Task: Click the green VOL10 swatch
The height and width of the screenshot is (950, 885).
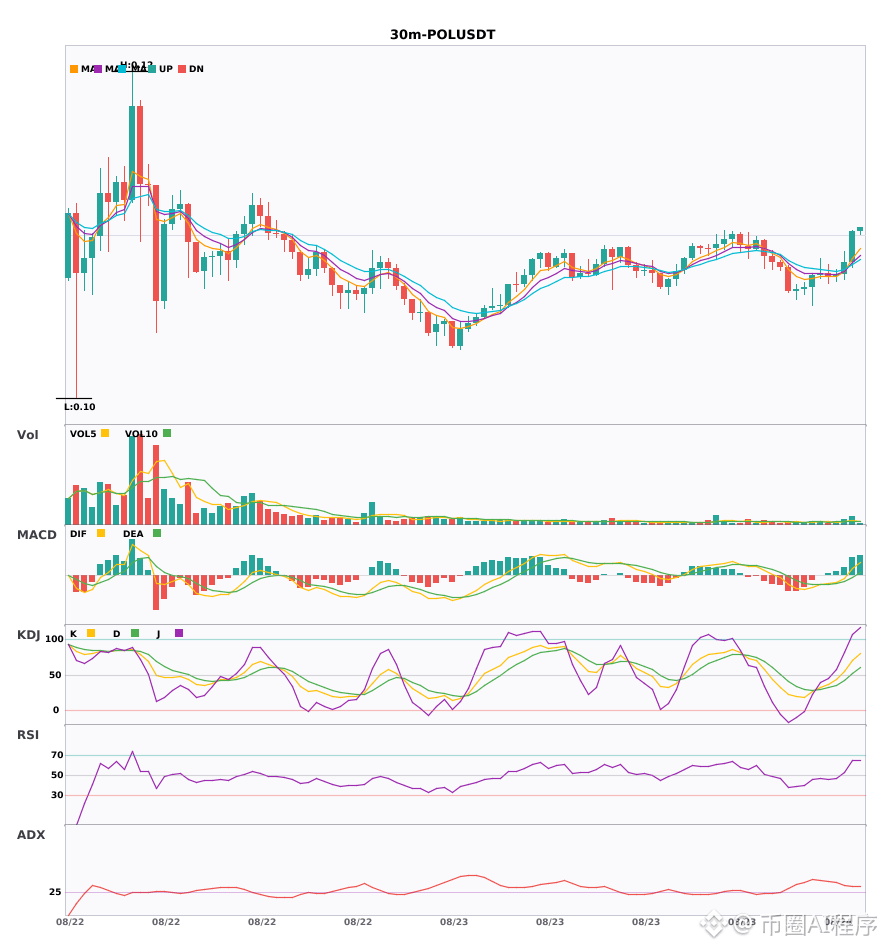Action: coord(167,433)
